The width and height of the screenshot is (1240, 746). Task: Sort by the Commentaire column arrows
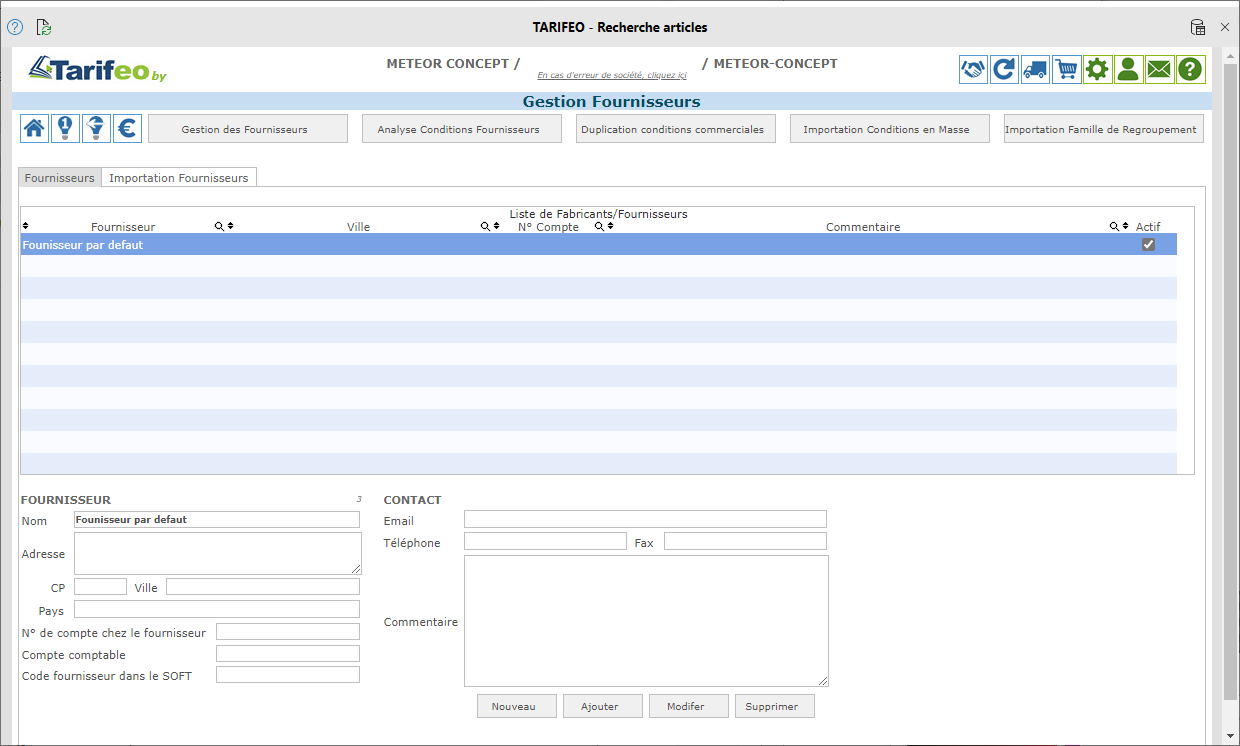(1125, 226)
